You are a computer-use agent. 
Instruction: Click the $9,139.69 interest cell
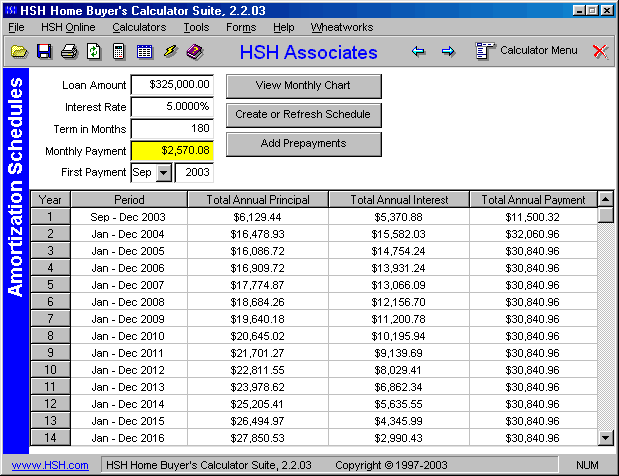pos(399,353)
